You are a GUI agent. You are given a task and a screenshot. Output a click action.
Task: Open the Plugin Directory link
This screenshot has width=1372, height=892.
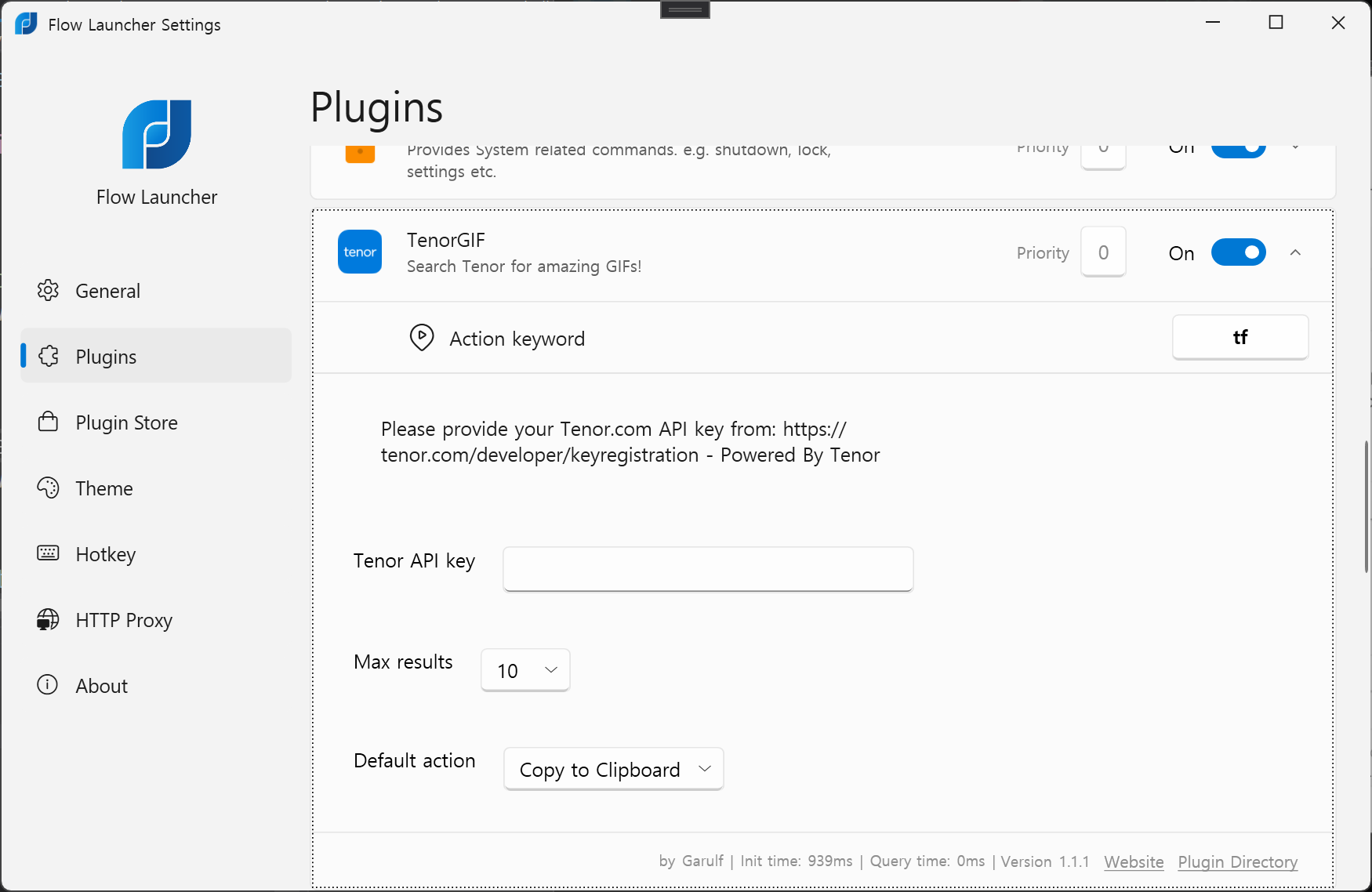pyautogui.click(x=1238, y=861)
